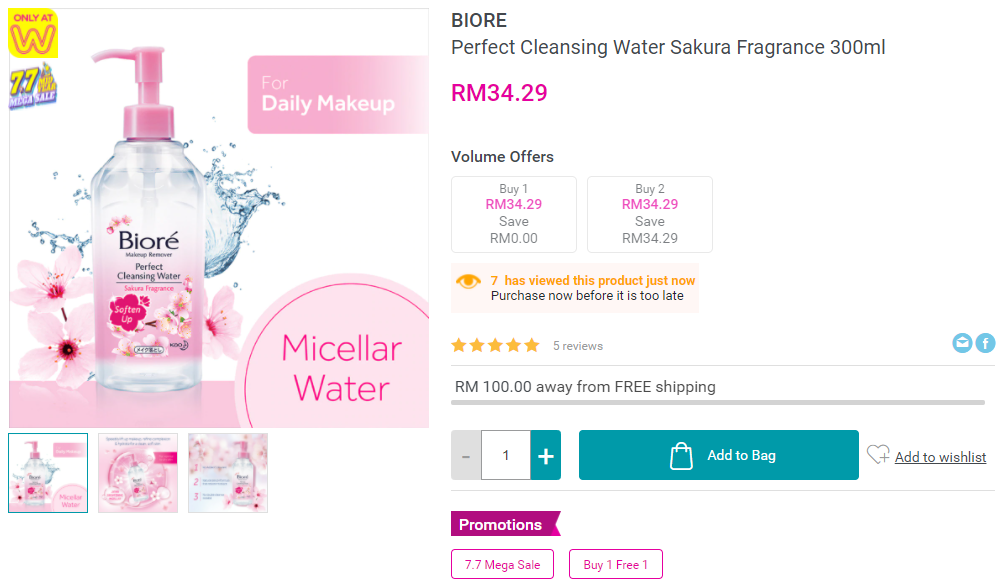The width and height of the screenshot is (1004, 588).
Task: Select the second product thumbnail
Action: point(138,473)
